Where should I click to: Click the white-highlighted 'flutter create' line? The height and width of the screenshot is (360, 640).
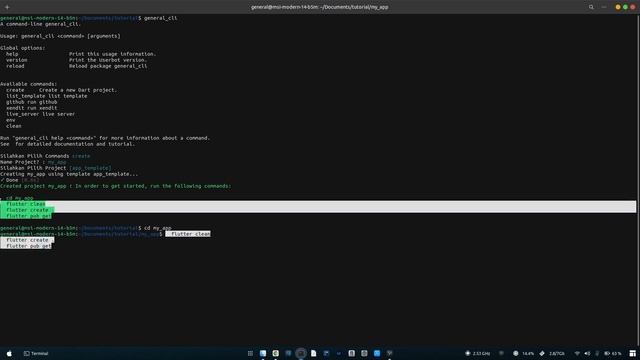point(27,240)
